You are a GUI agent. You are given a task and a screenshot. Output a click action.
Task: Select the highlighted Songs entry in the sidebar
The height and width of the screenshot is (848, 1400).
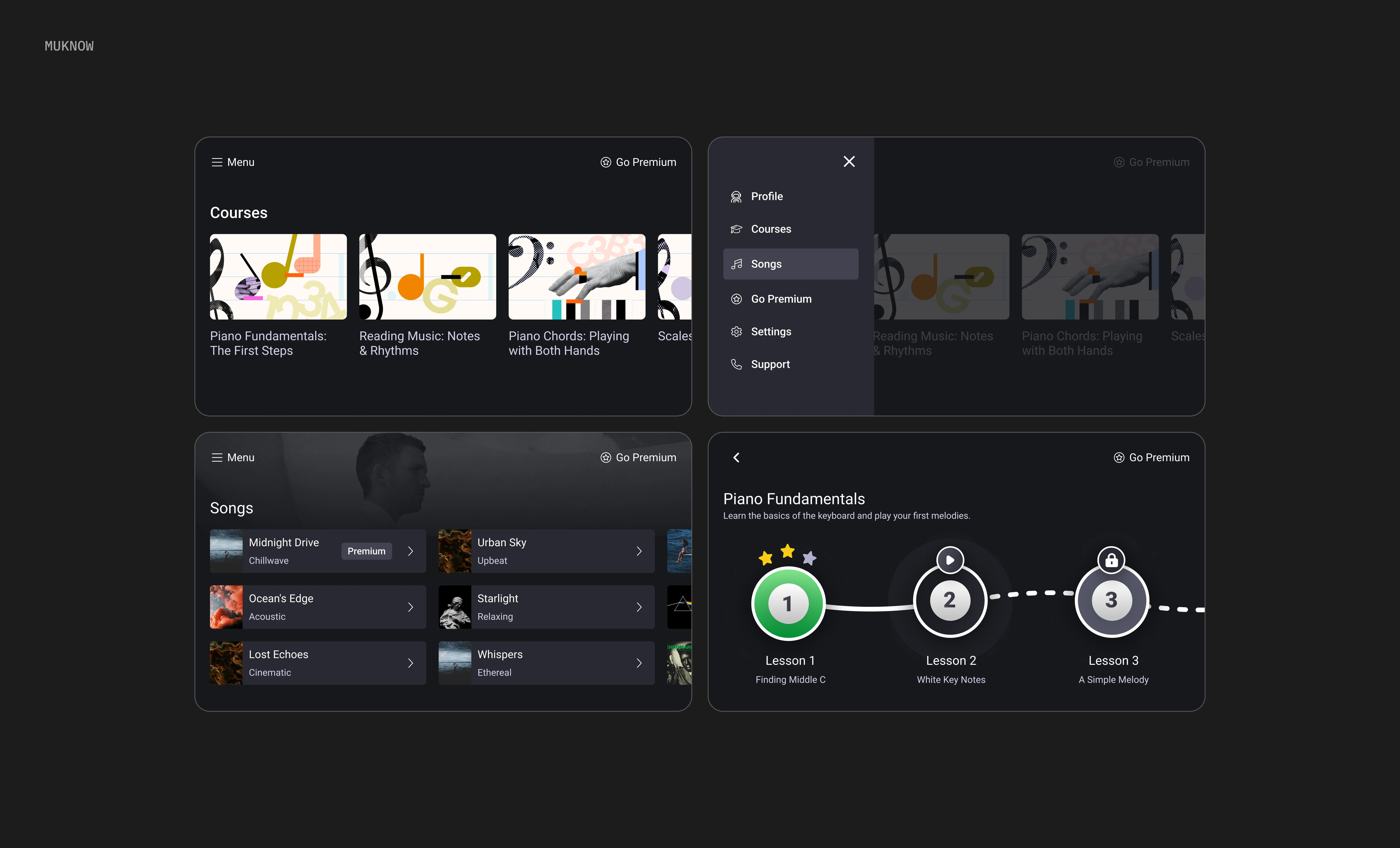[790, 264]
